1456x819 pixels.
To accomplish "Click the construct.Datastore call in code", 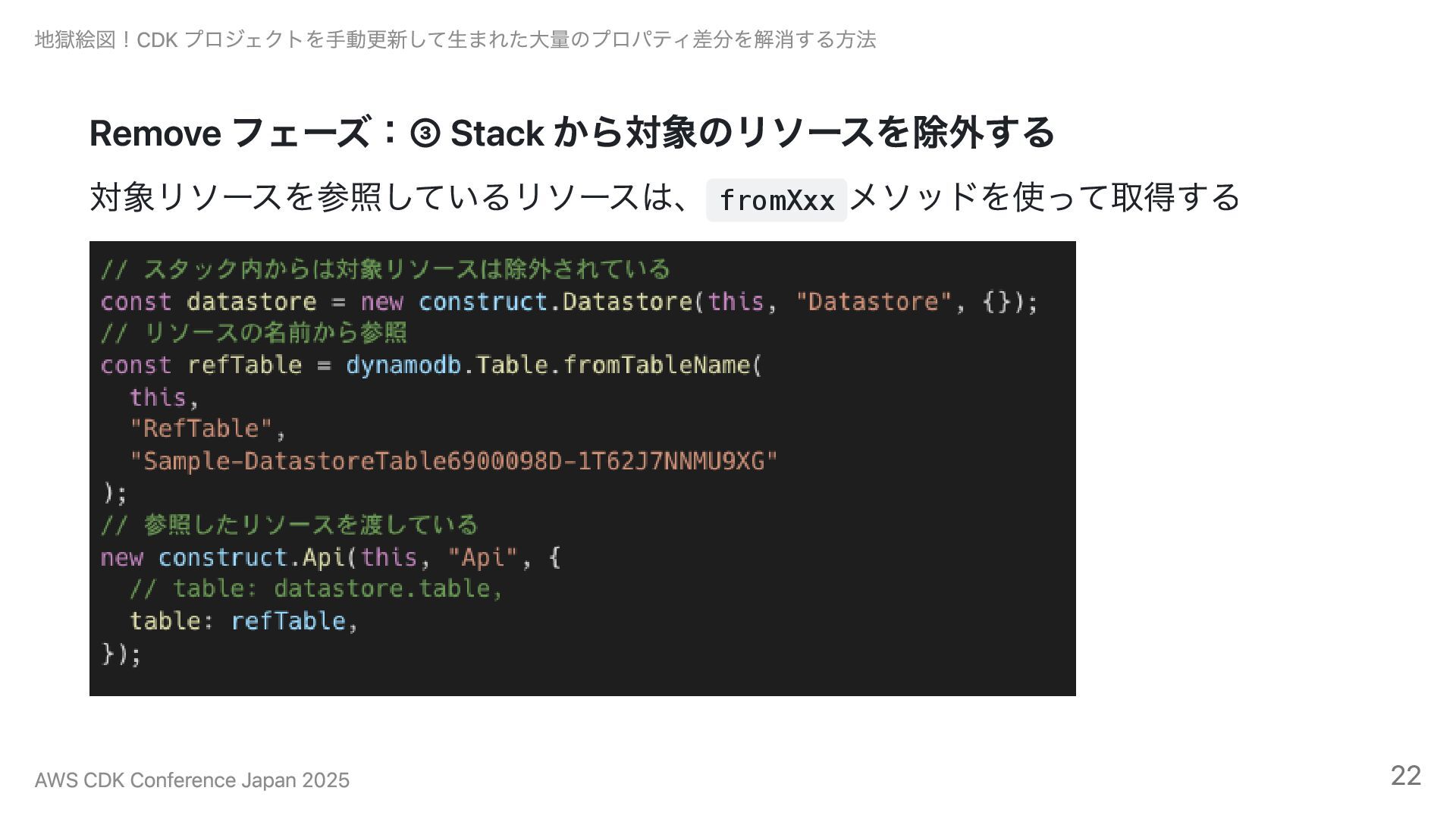I will (x=555, y=302).
